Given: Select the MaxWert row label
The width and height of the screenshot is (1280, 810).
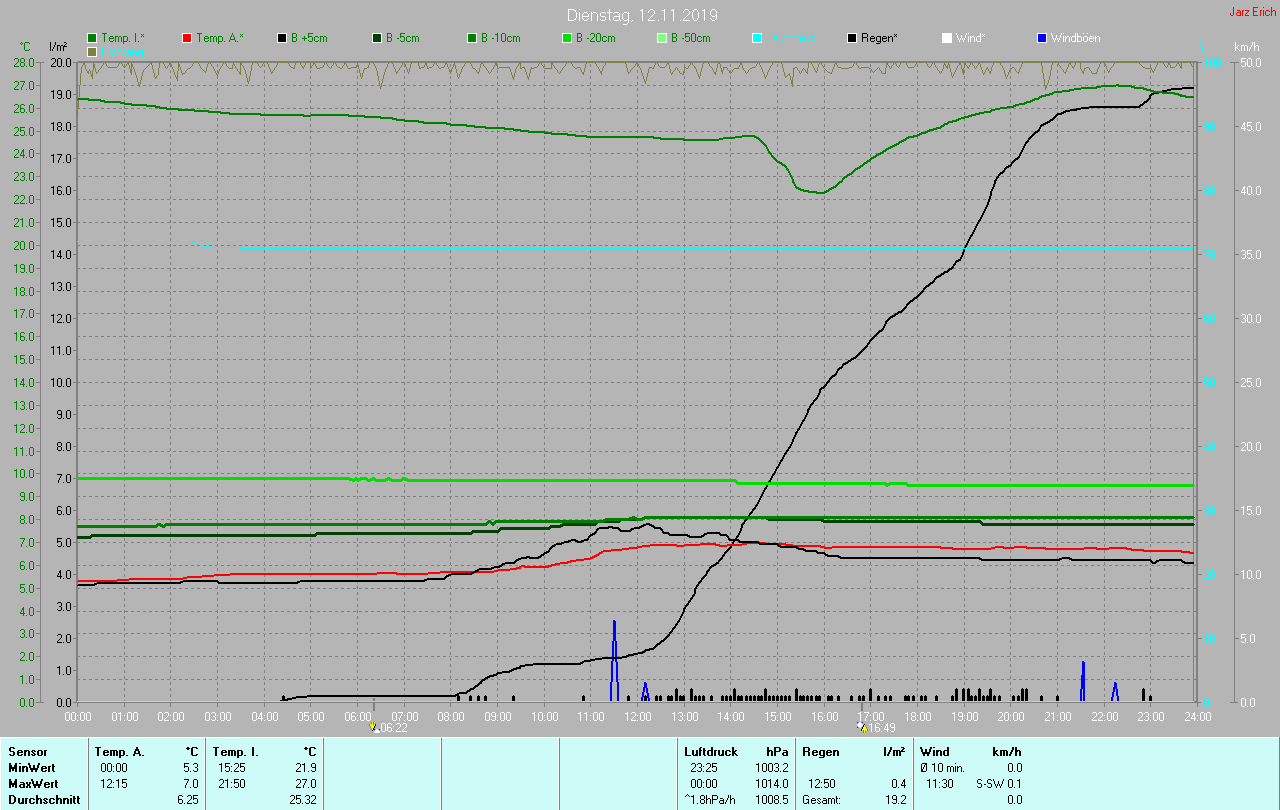Looking at the screenshot, I should click(34, 783).
